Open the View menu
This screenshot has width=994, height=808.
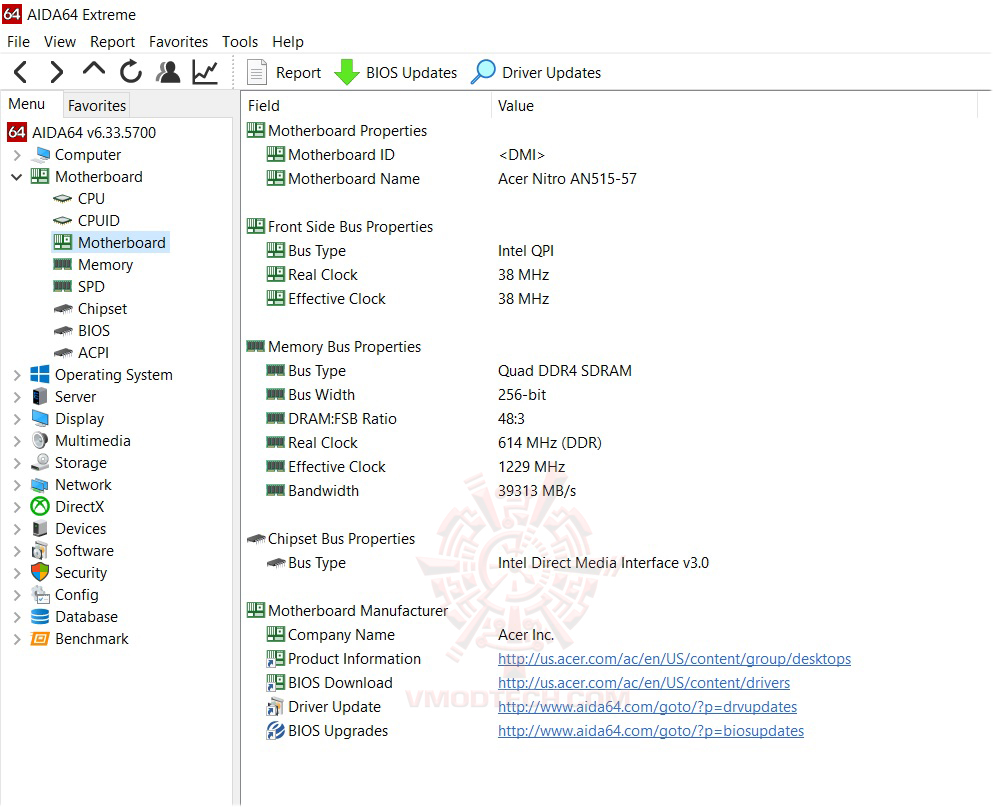pyautogui.click(x=60, y=42)
